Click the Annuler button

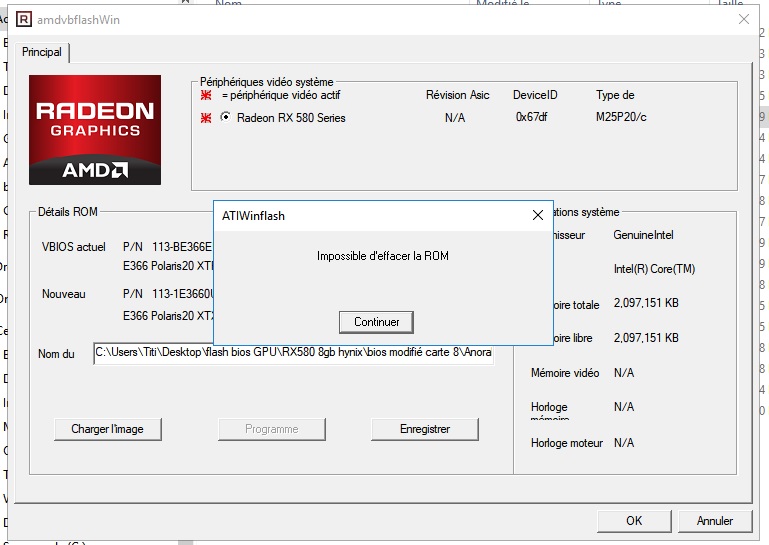tap(715, 521)
